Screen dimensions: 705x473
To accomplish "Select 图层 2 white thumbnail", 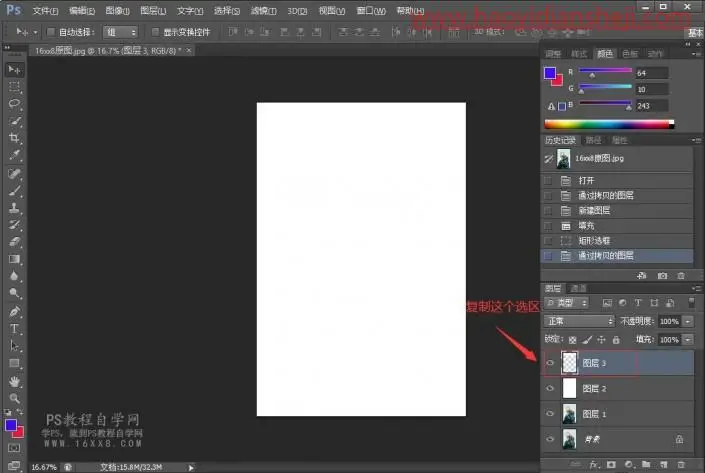I will 569,388.
